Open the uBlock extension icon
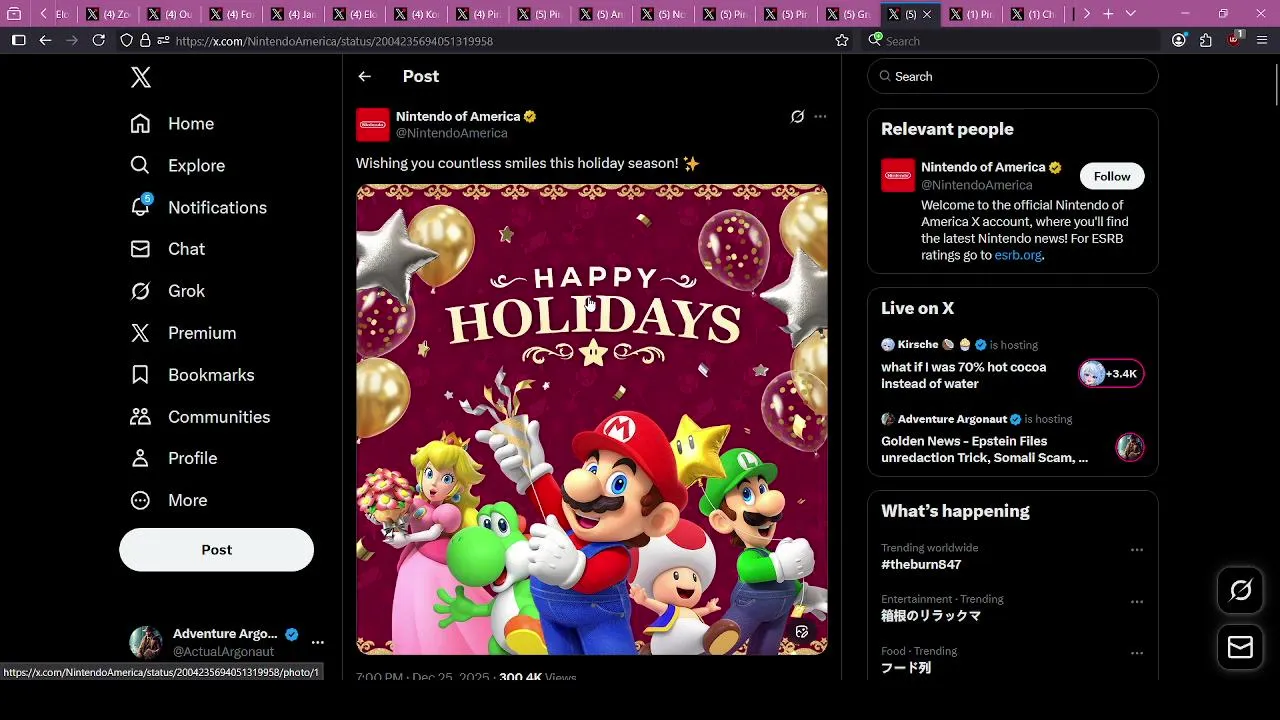This screenshot has height=720, width=1280. tap(1234, 40)
